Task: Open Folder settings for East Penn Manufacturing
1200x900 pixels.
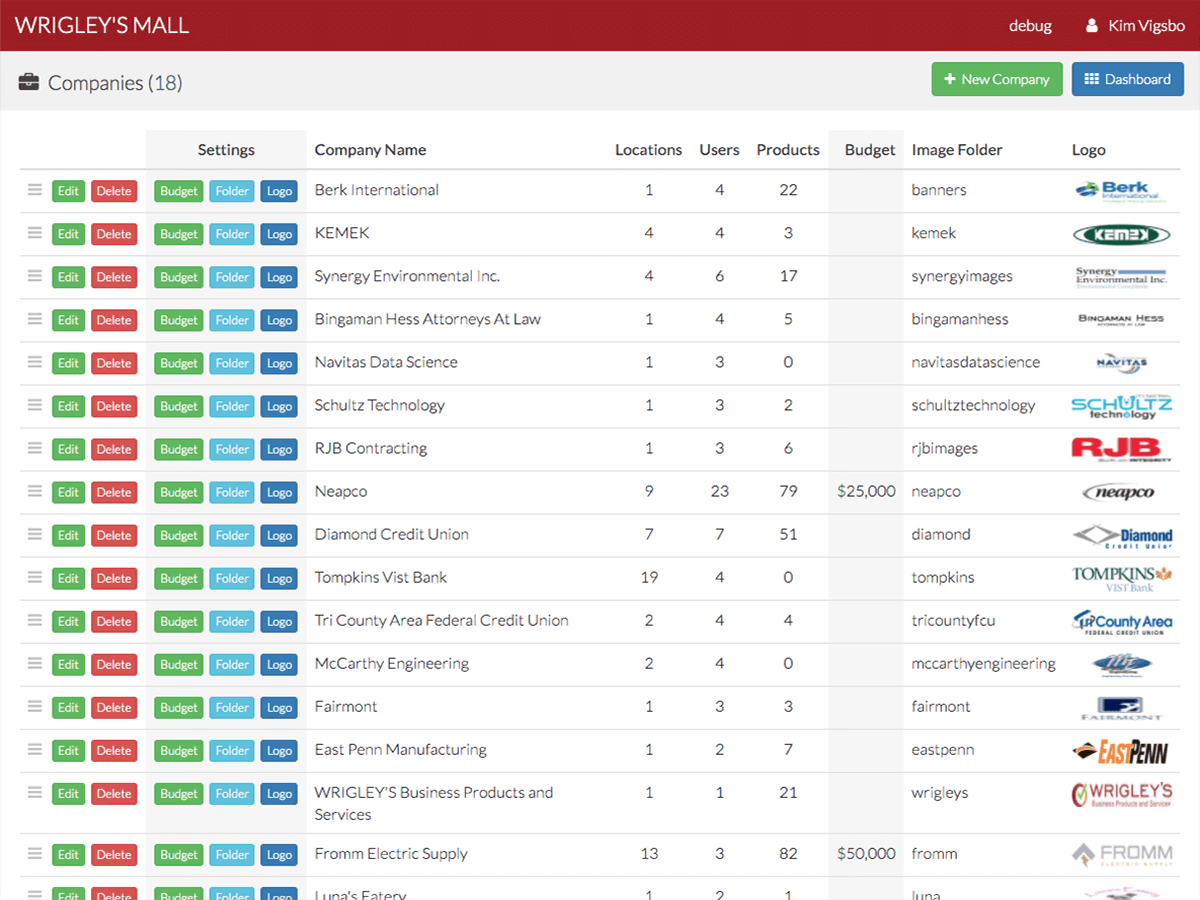Action: point(232,750)
